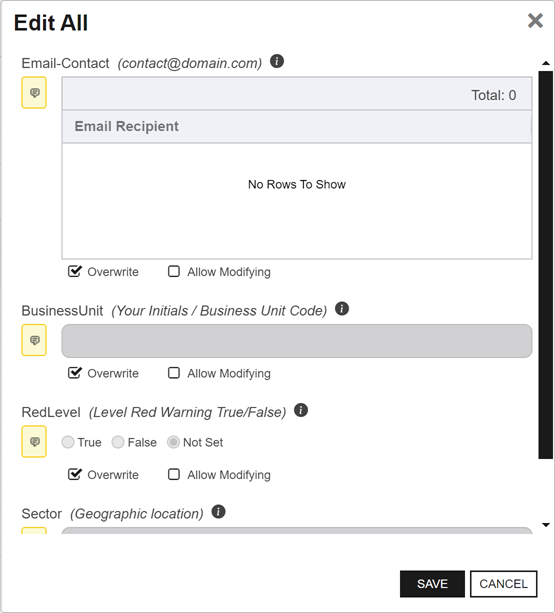Open the RedLevel yellow comment icon
This screenshot has height=613, width=555.
tap(34, 441)
